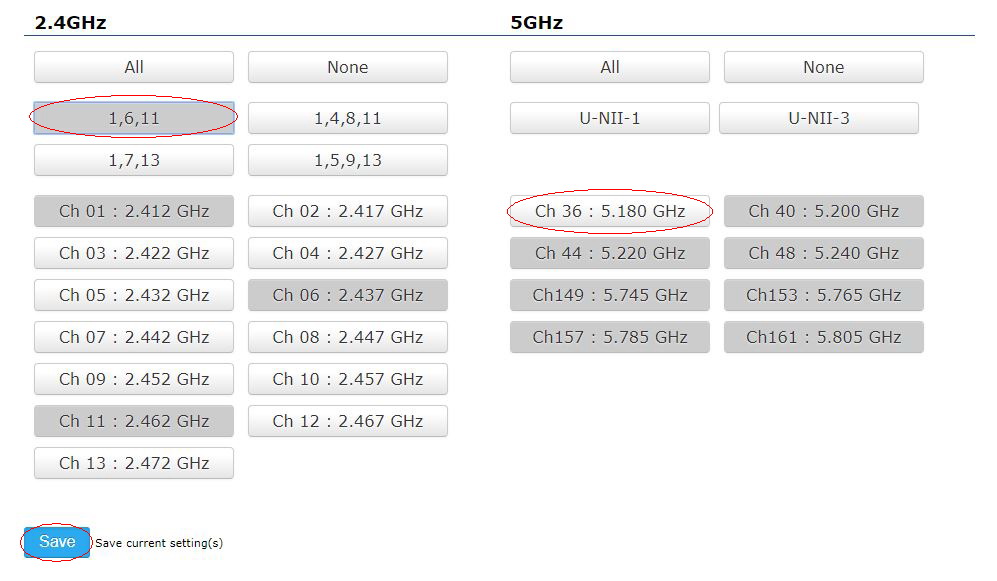Screen dimensions: 997x581
Task: Enable Ch 13 : 2.472 GHz
Action: [x=134, y=463]
